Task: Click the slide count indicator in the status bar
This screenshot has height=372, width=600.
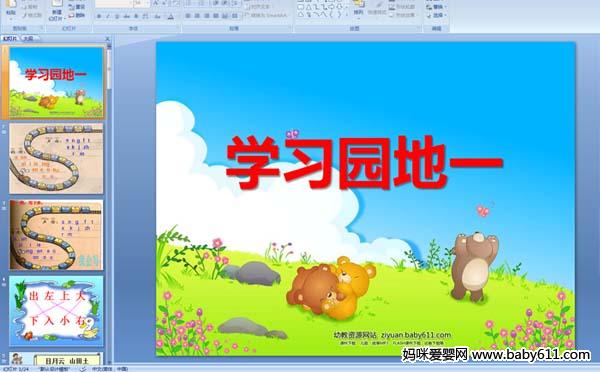Action: 16,369
